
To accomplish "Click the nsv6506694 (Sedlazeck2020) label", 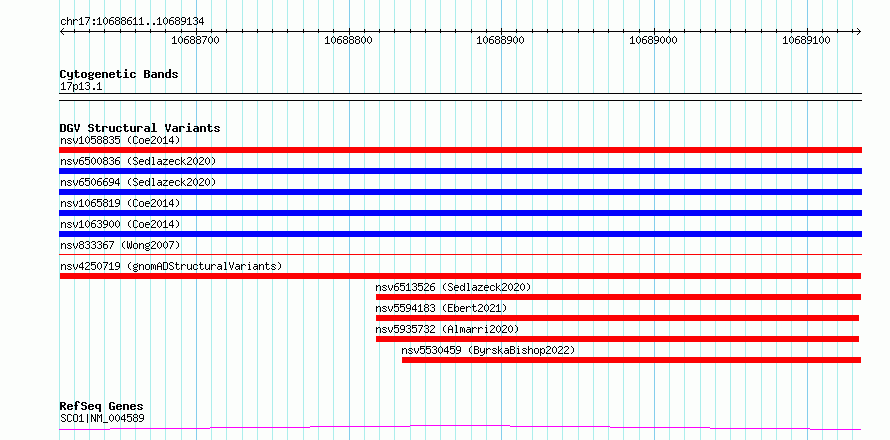I will point(138,182).
